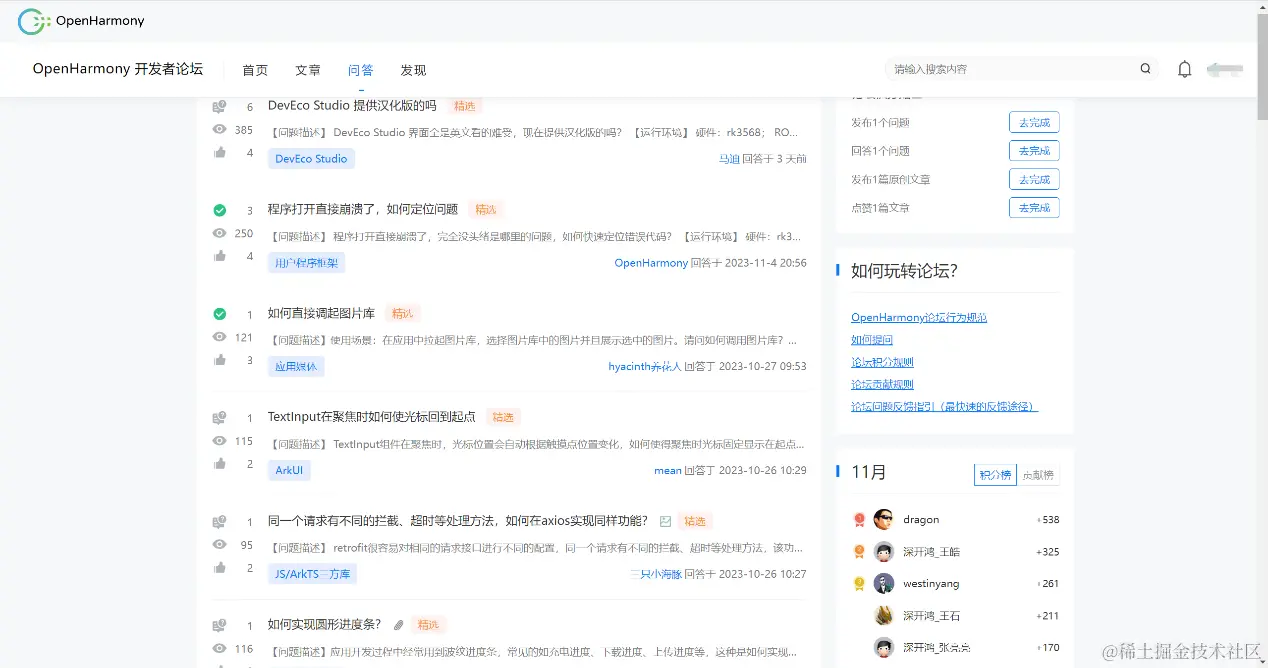Click the JS/ArkTS三方库 tag
This screenshot has height=668, width=1268.
coord(312,574)
